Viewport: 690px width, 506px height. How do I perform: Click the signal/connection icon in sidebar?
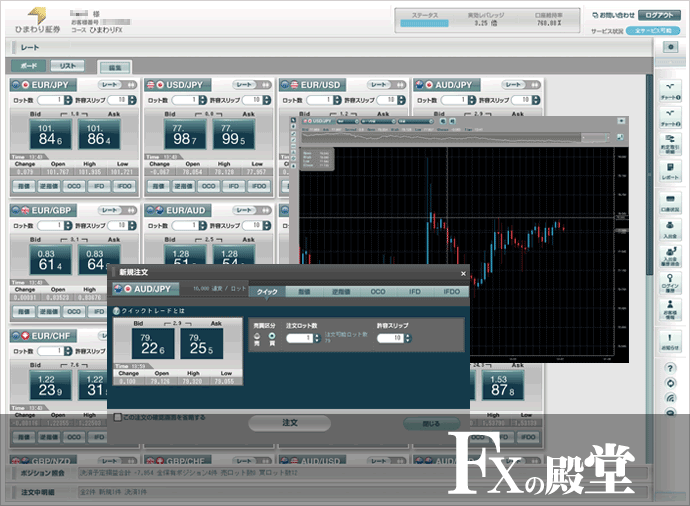(x=670, y=398)
